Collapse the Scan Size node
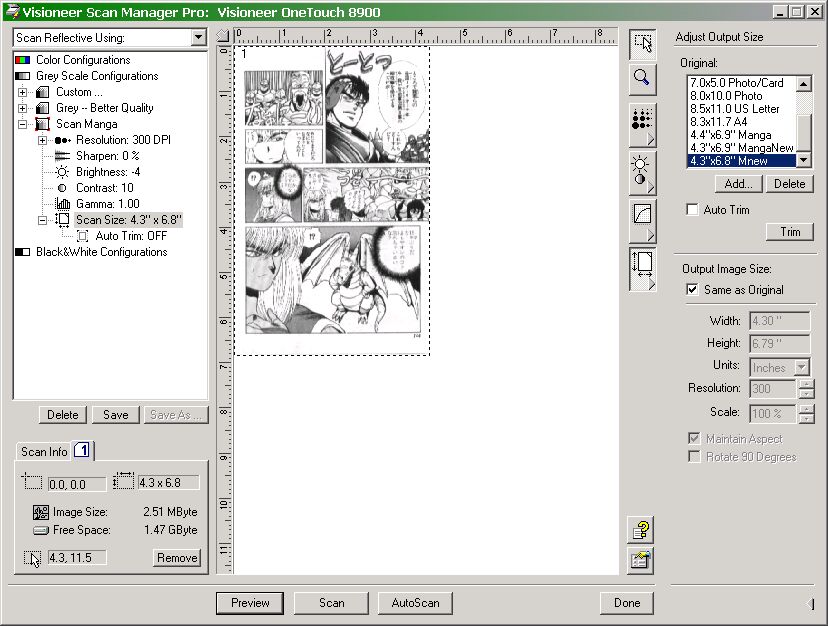The height and width of the screenshot is (626, 828). pyautogui.click(x=42, y=220)
